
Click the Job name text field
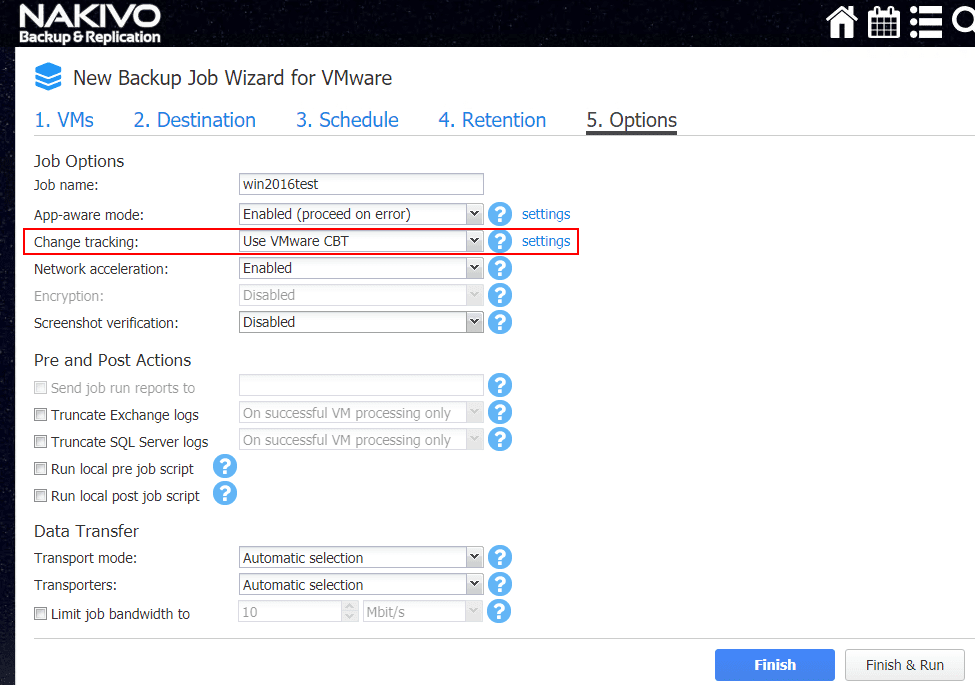[362, 184]
